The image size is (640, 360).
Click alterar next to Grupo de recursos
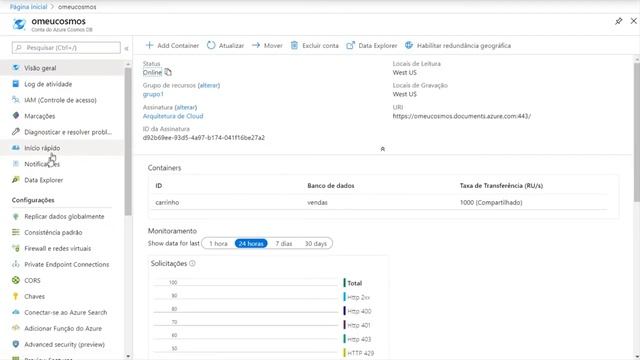pyautogui.click(x=209, y=85)
